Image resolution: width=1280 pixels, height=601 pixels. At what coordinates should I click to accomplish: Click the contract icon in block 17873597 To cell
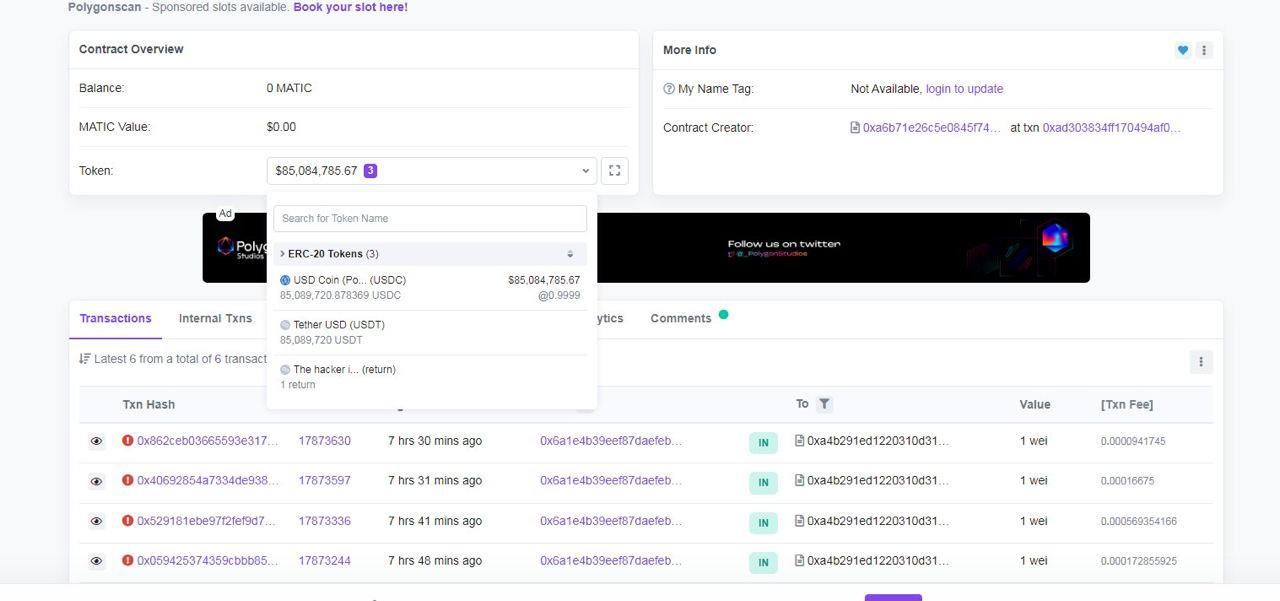(x=799, y=480)
